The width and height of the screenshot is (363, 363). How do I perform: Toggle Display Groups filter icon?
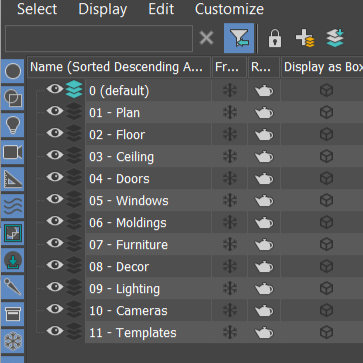pos(13,233)
